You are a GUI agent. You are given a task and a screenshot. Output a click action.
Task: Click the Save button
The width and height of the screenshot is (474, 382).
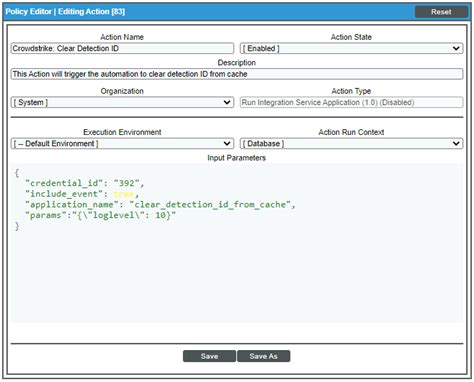[x=209, y=356]
